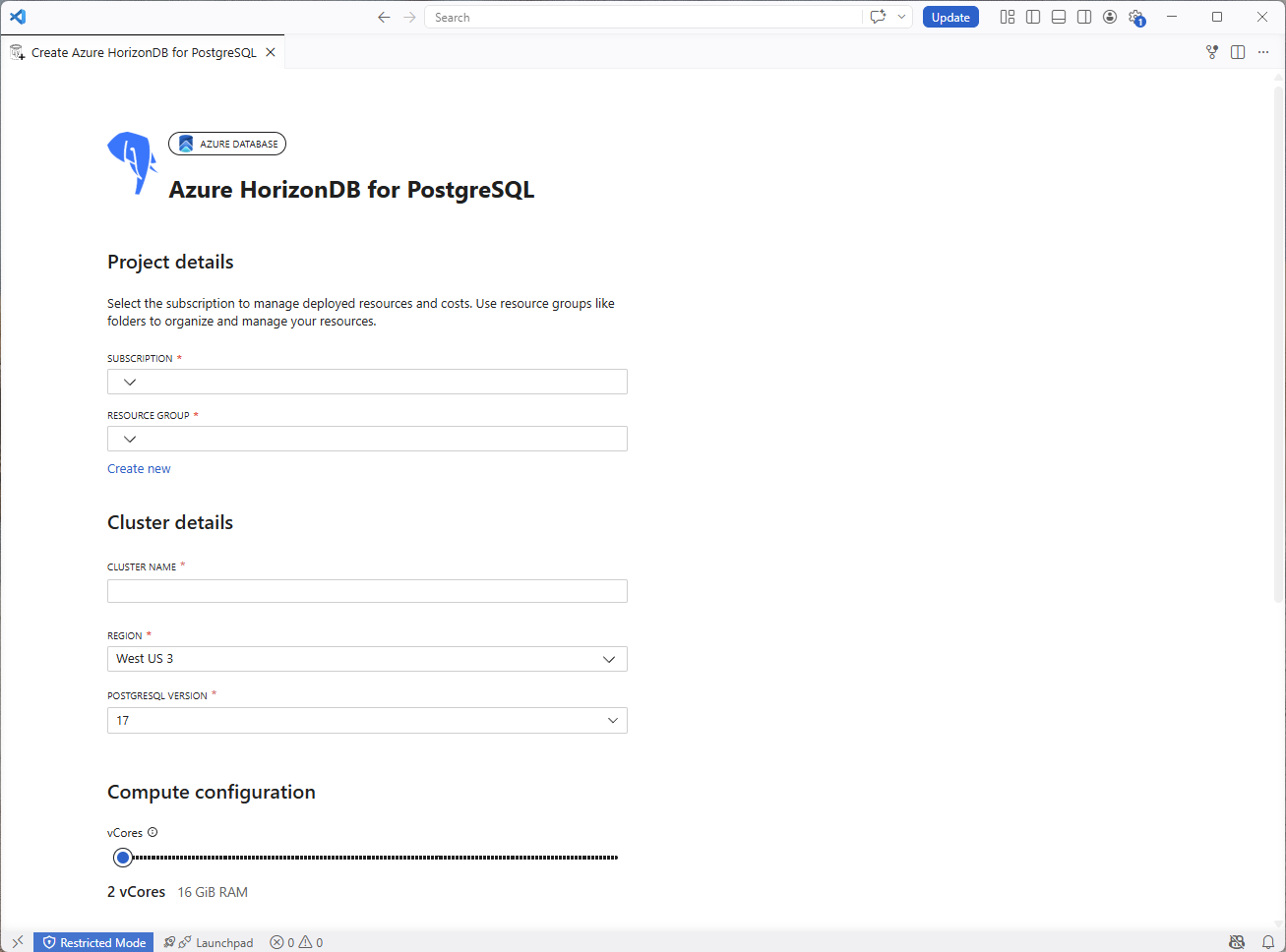Click the 'Cluster details' heading
Image resolution: width=1286 pixels, height=952 pixels.
(170, 522)
